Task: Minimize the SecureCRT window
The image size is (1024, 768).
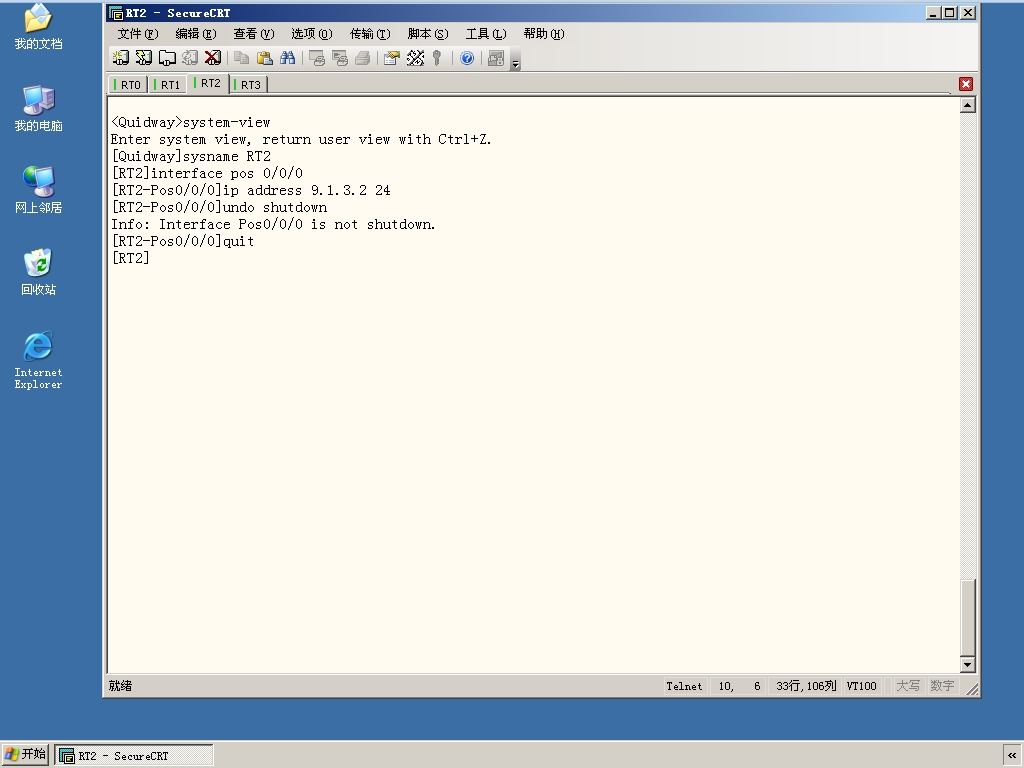Action: (x=933, y=12)
